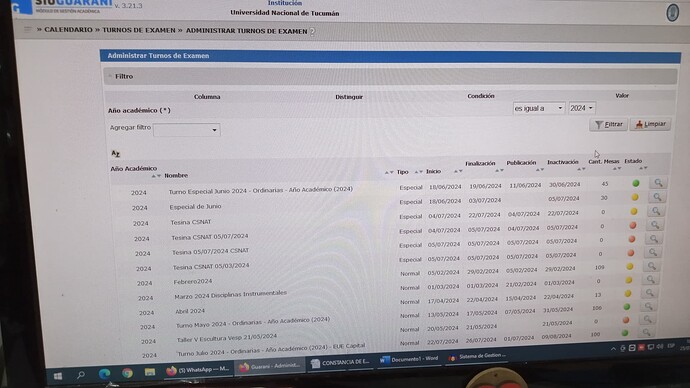The image size is (690, 388).
Task: View Febrero2024 exam turn via magnifier icon
Action: click(651, 266)
